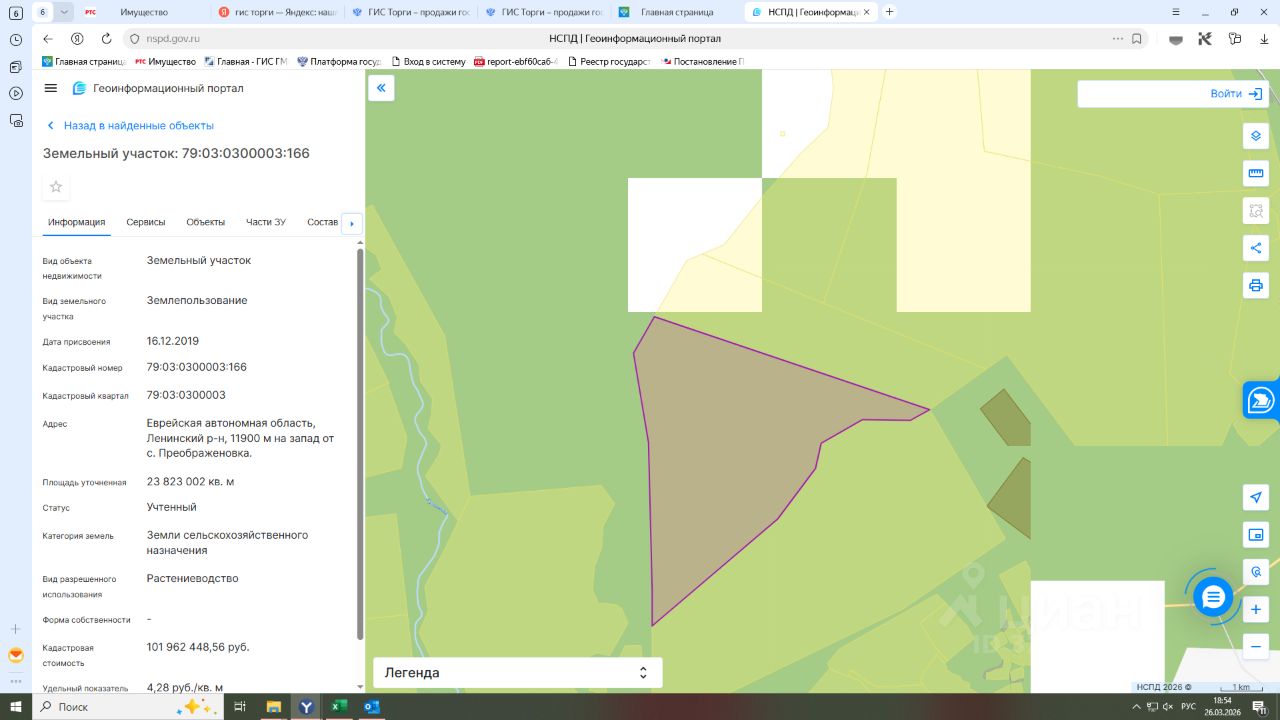Open File Explorer from the taskbar

coord(273,707)
